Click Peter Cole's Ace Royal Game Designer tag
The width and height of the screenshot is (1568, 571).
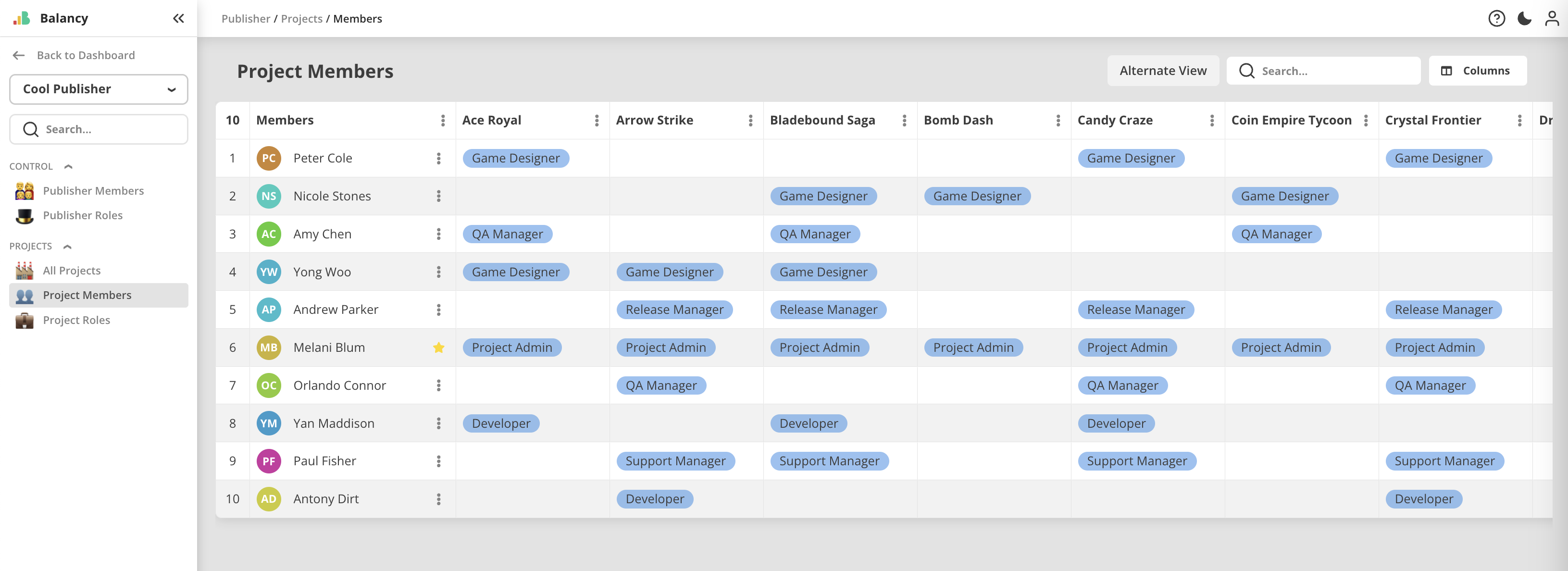[516, 158]
